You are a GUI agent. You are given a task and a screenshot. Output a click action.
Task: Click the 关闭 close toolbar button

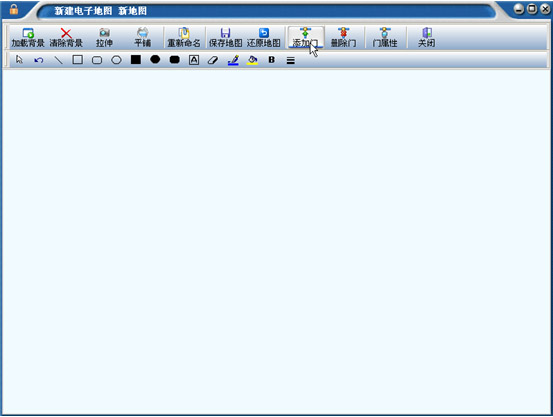426,38
